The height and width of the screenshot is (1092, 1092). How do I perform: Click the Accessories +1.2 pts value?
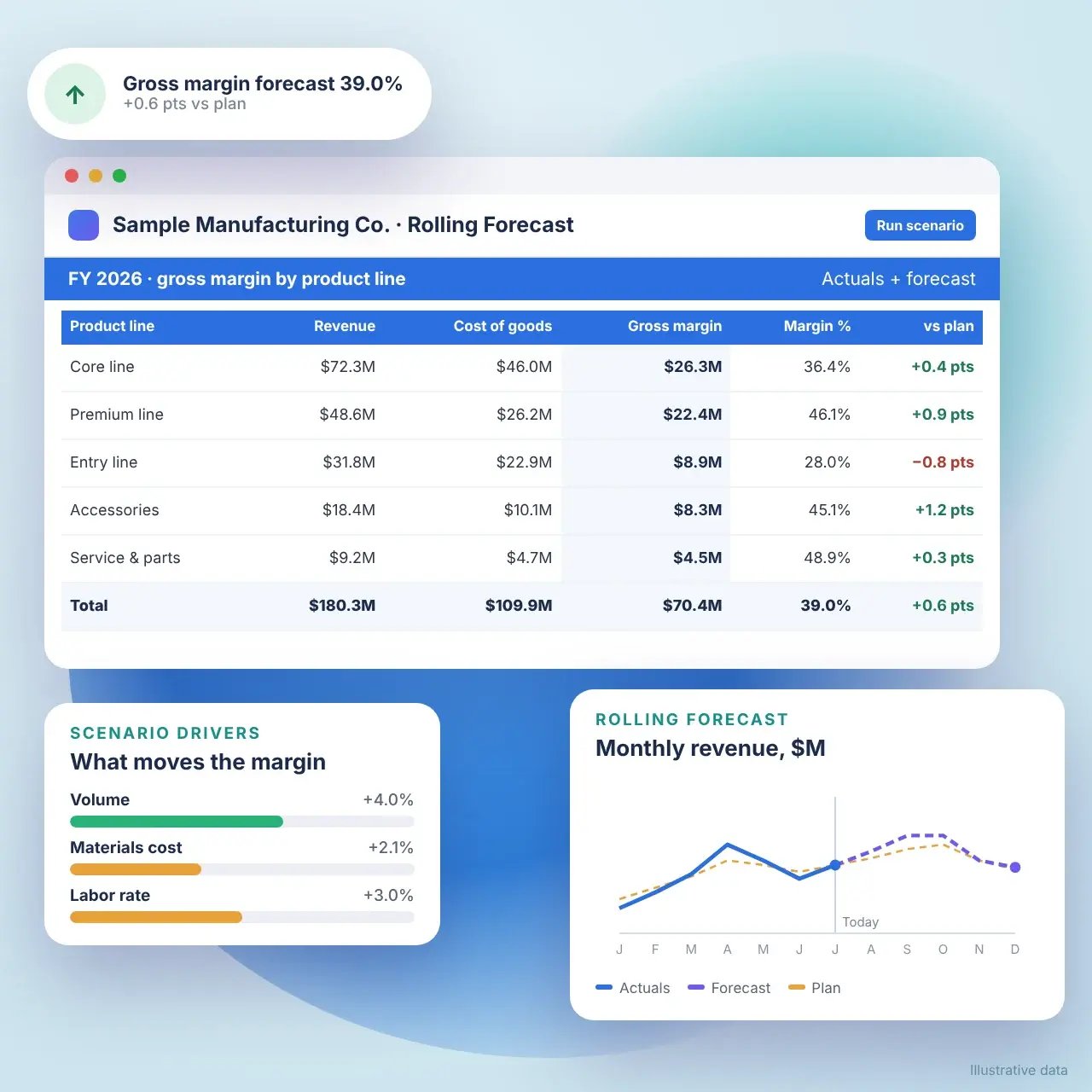point(944,510)
